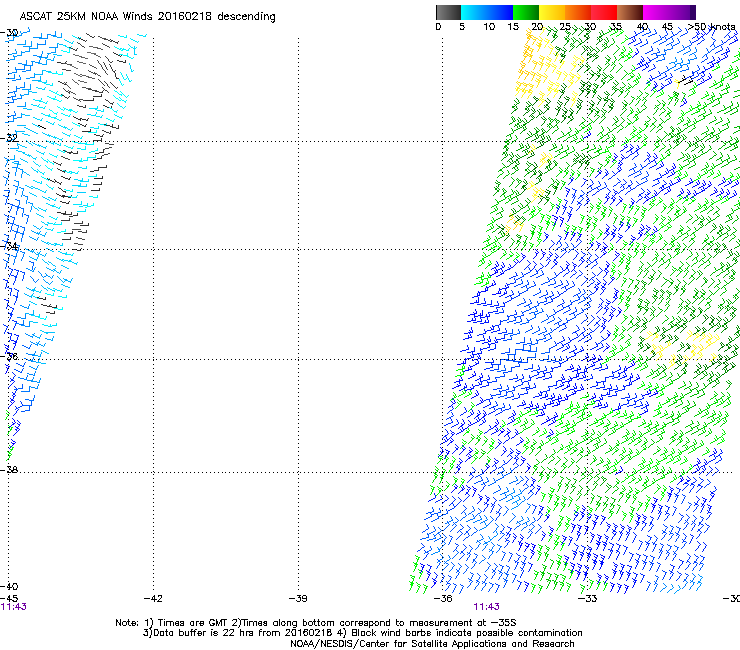740x650 pixels.
Task: Click the longitude label '-45' on bottom axis
Action: [9, 599]
